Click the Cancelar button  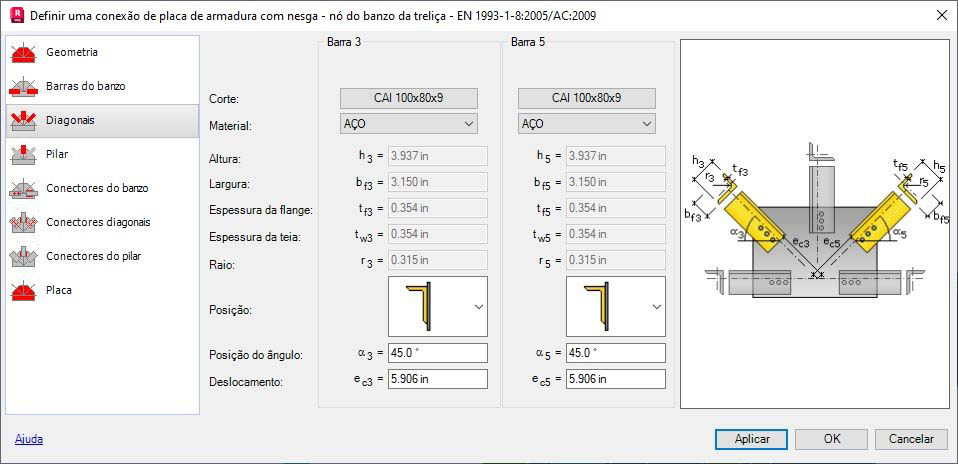pos(911,439)
